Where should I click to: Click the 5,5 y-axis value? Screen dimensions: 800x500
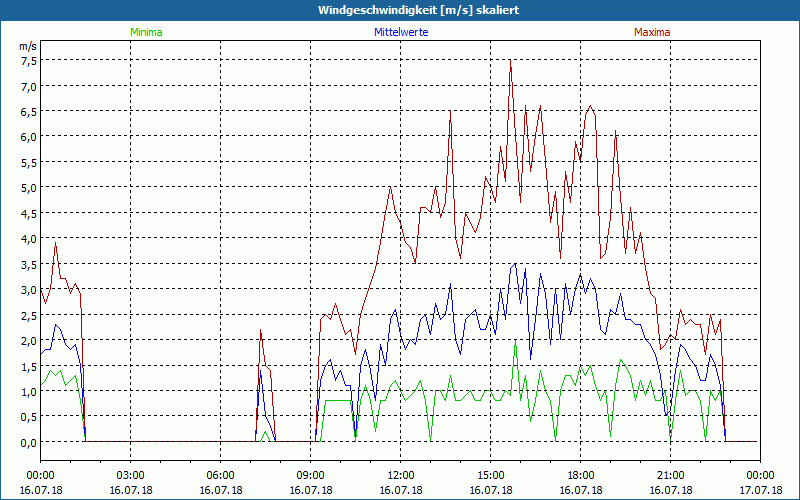(x=29, y=162)
